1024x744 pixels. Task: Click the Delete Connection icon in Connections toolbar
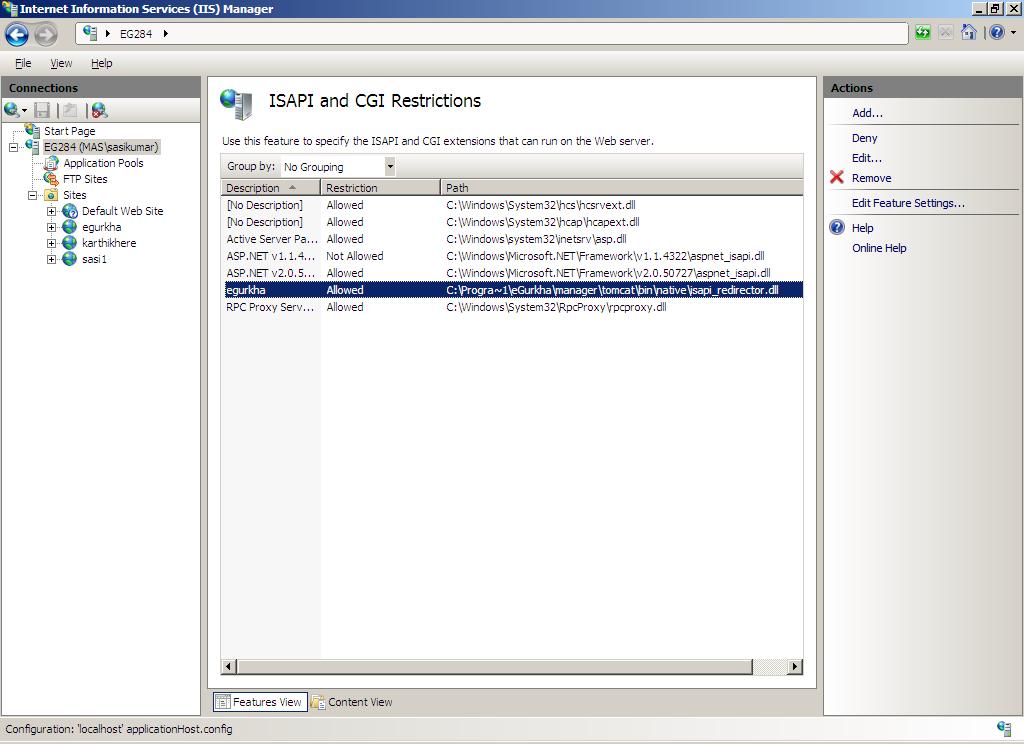coord(99,110)
